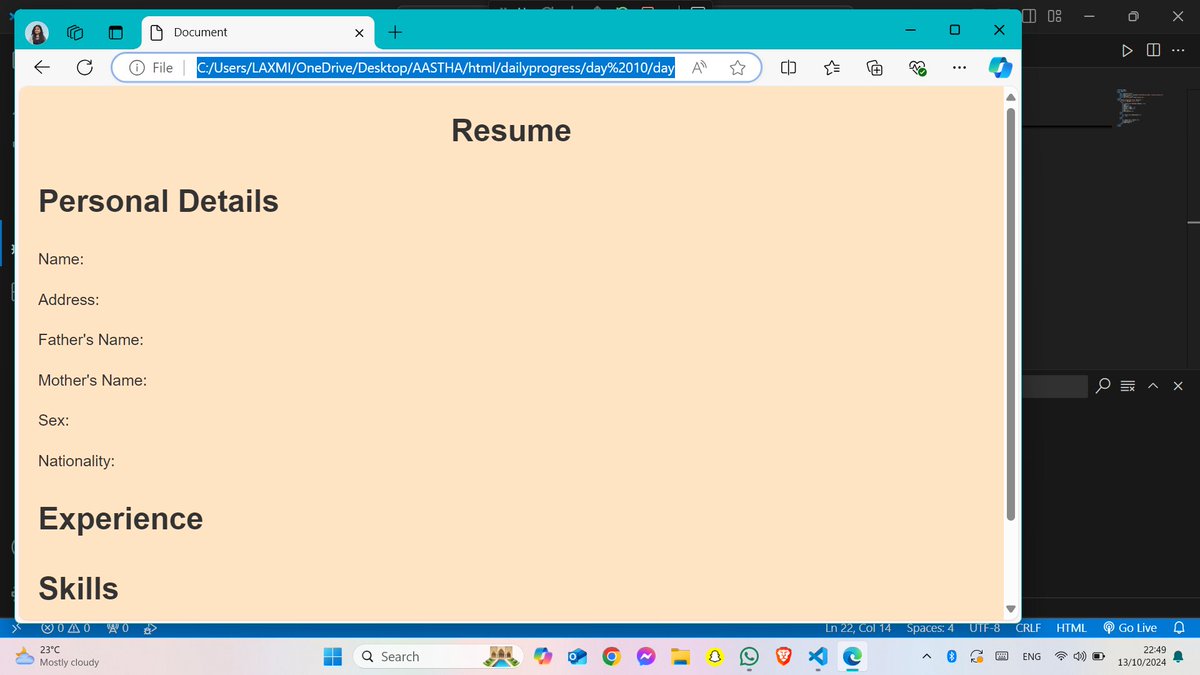1200x675 pixels.
Task: Click the search icon in VS Code panel
Action: point(1103,386)
